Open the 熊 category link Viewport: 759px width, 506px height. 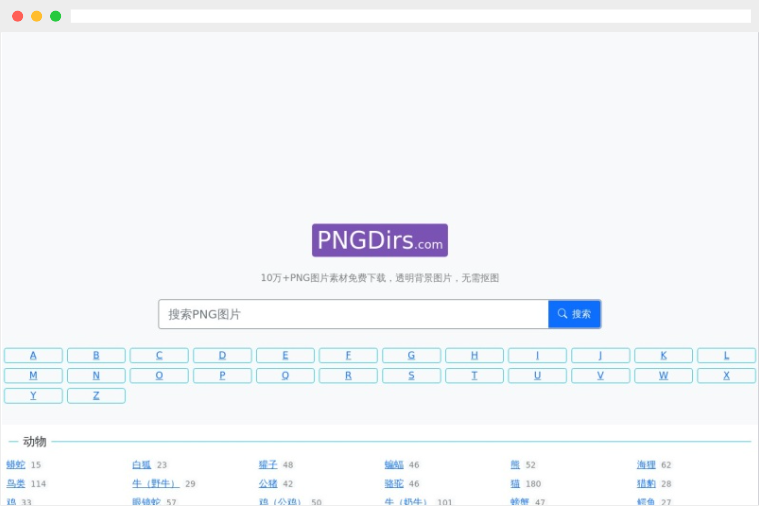[x=515, y=464]
